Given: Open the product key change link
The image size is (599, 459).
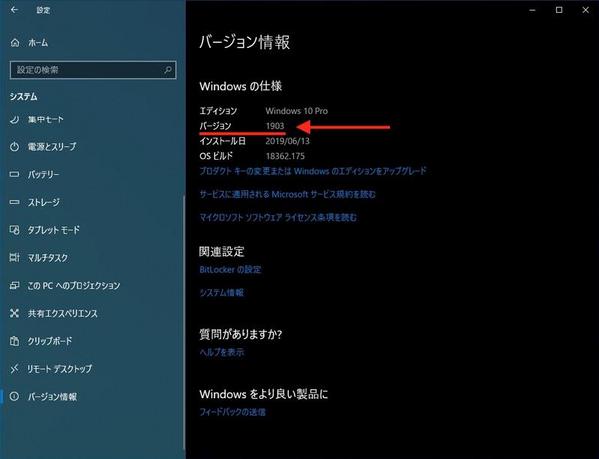Looking at the screenshot, I should point(313,171).
